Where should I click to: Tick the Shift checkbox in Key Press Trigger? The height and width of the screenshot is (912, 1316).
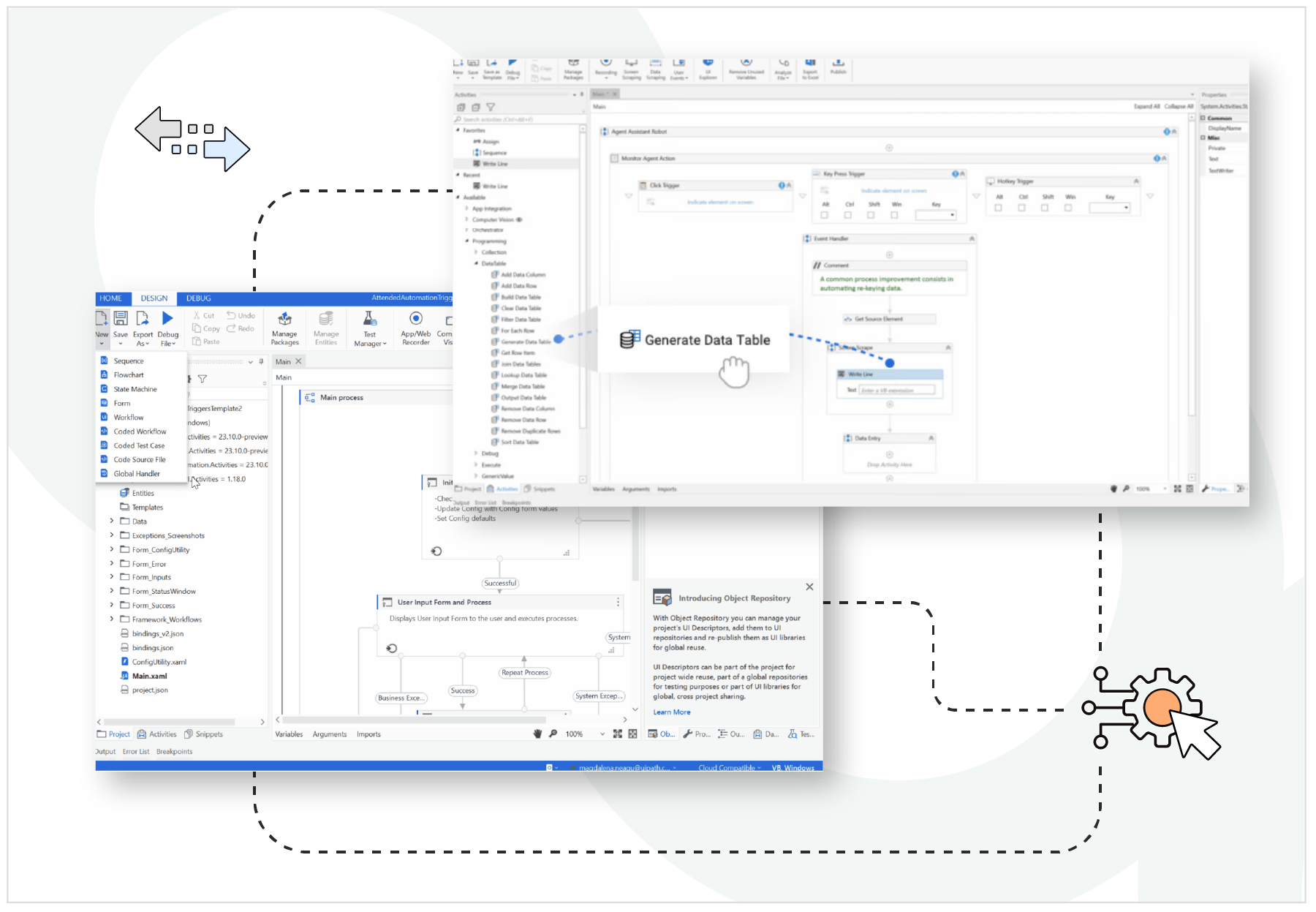pyautogui.click(x=871, y=215)
